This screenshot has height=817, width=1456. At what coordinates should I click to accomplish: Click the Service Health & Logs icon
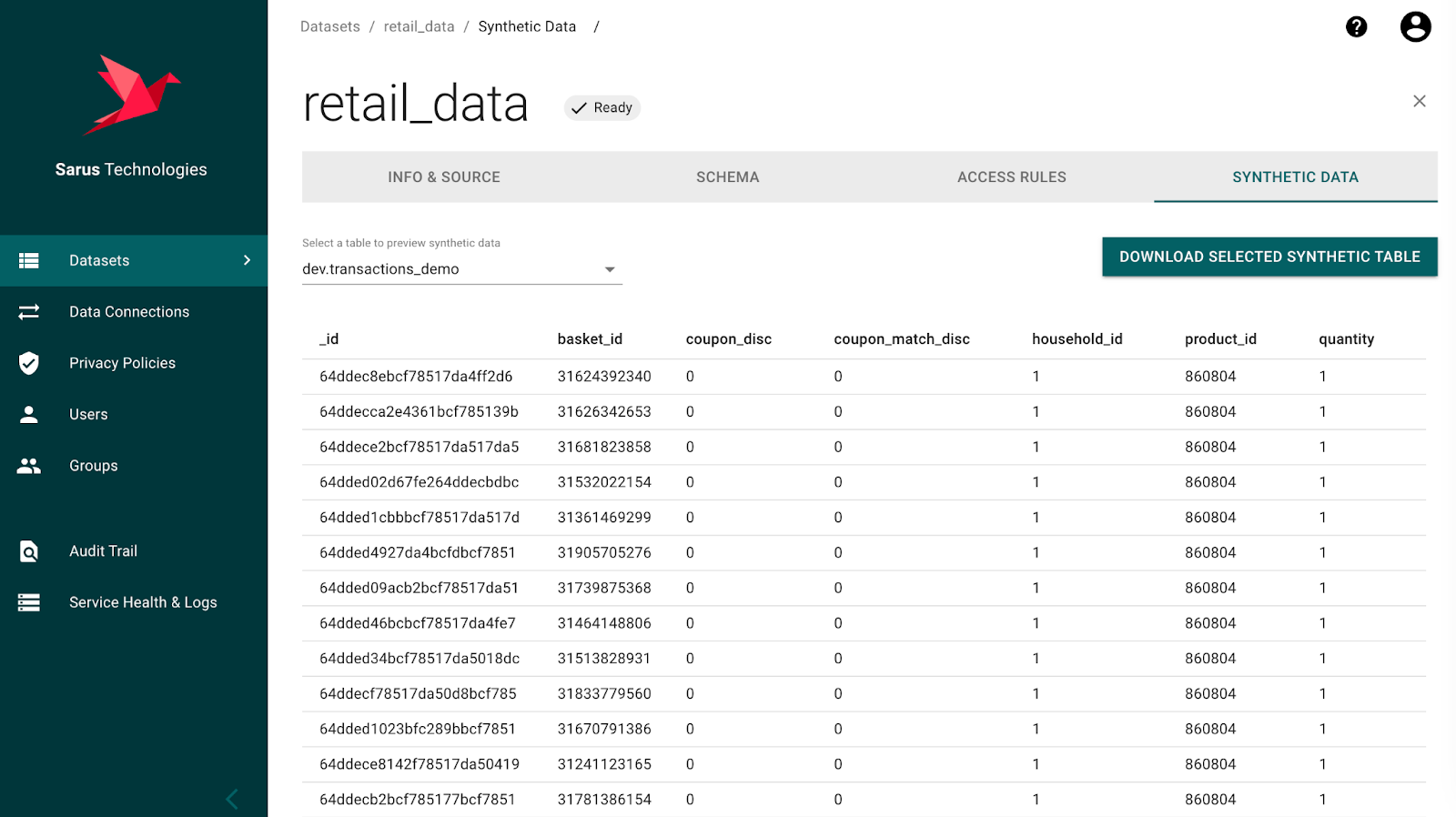(29, 602)
